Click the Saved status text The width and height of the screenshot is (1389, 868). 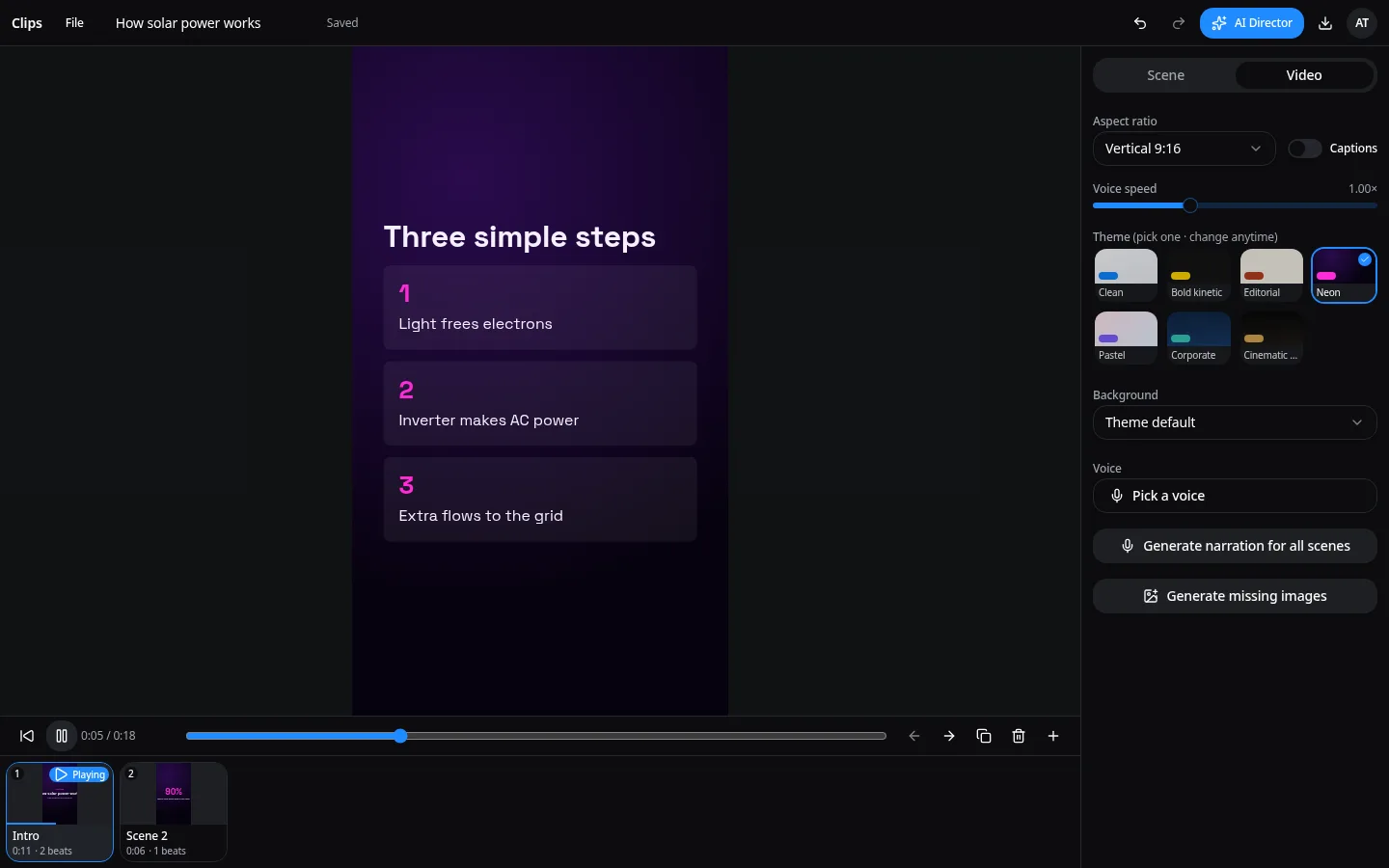pyautogui.click(x=342, y=23)
